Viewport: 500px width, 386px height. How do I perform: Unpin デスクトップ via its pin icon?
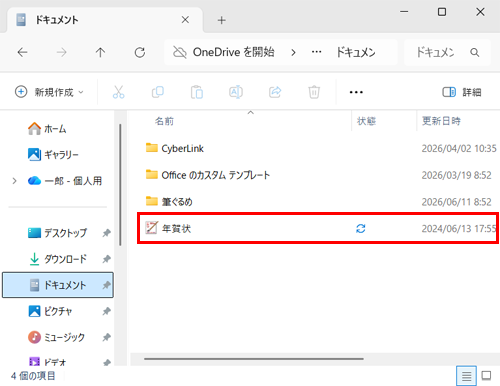tap(106, 233)
